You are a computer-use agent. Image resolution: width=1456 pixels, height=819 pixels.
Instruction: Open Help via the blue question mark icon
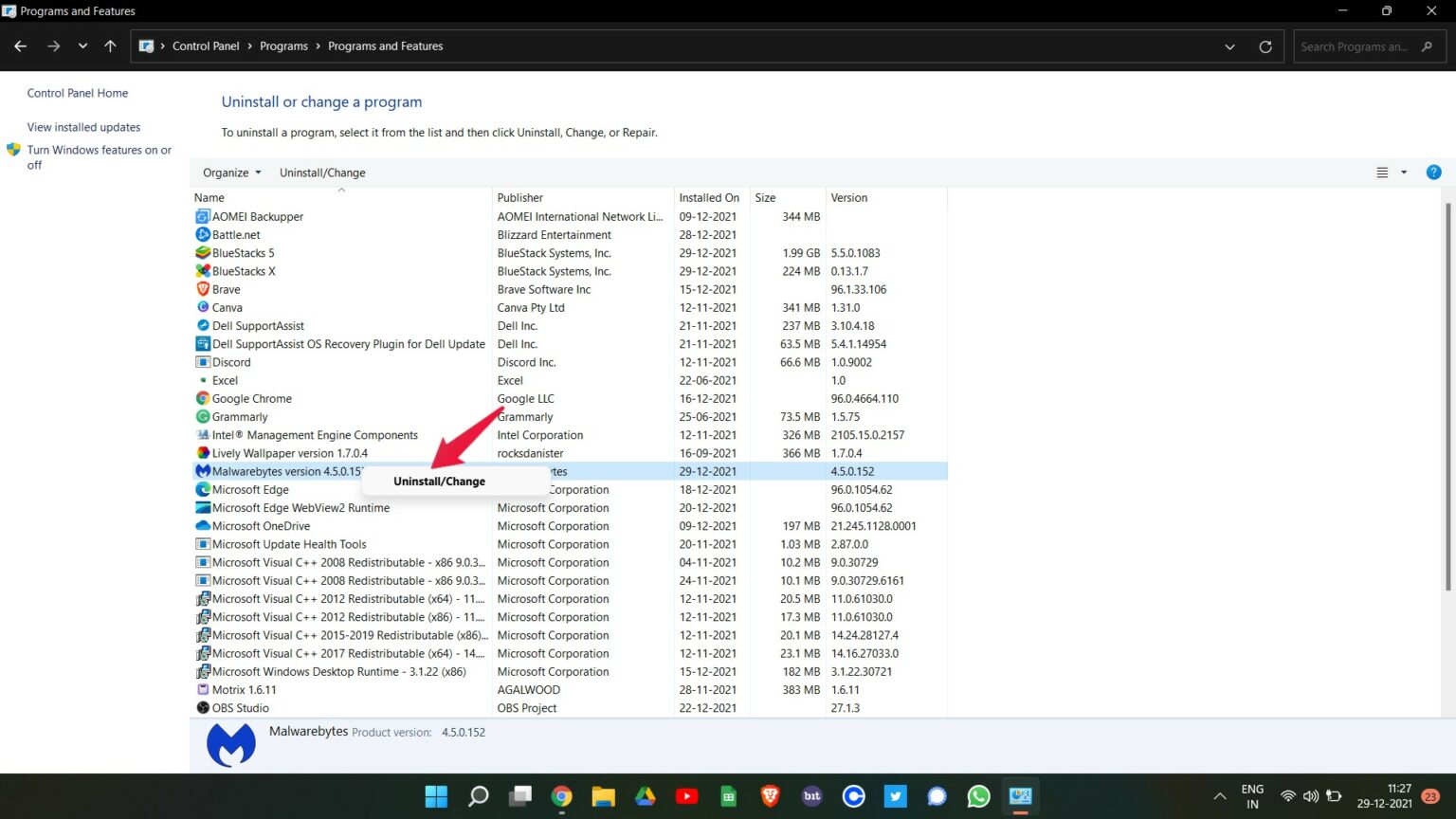(1433, 172)
